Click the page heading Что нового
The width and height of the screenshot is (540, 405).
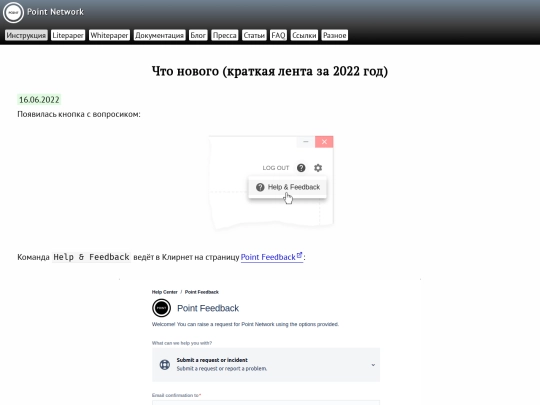tap(270, 71)
